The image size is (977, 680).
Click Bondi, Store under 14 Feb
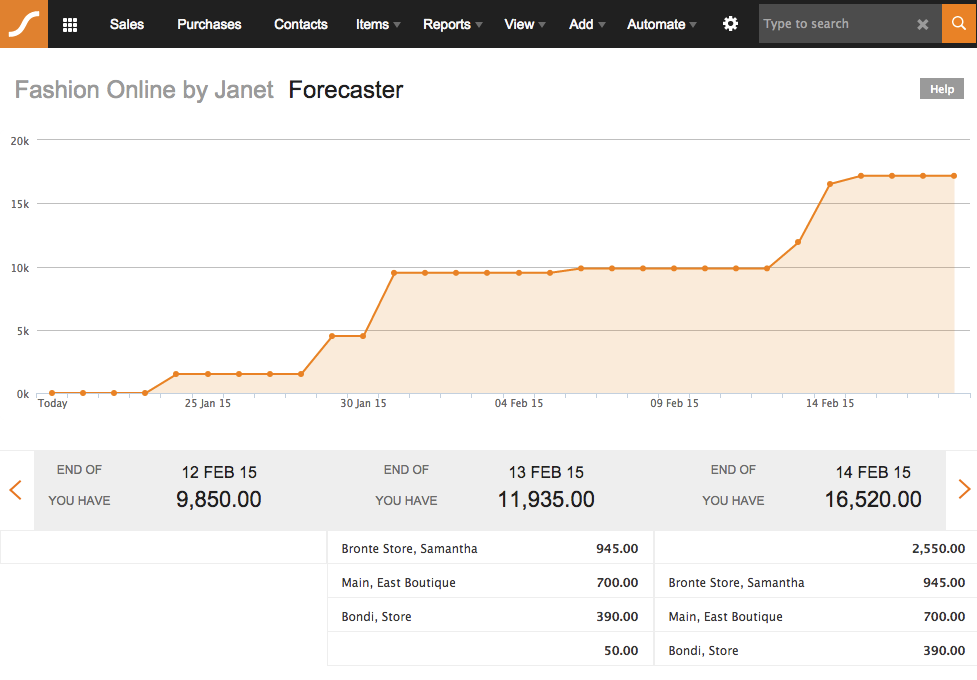(x=703, y=651)
